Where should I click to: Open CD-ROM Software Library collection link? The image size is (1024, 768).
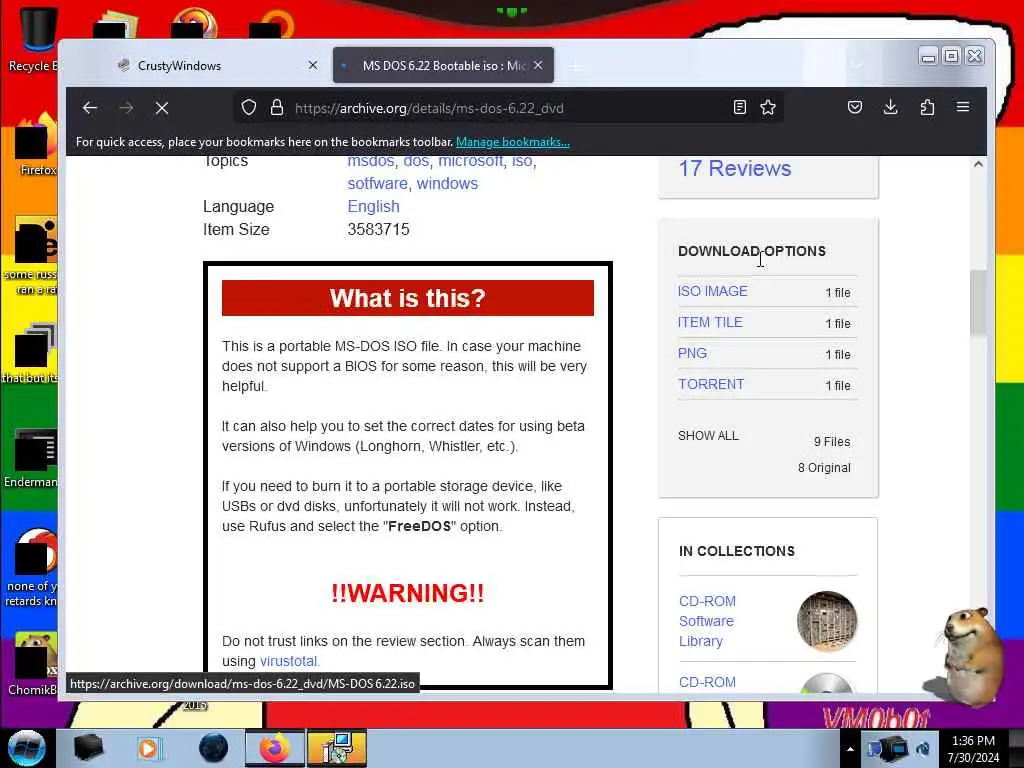707,621
